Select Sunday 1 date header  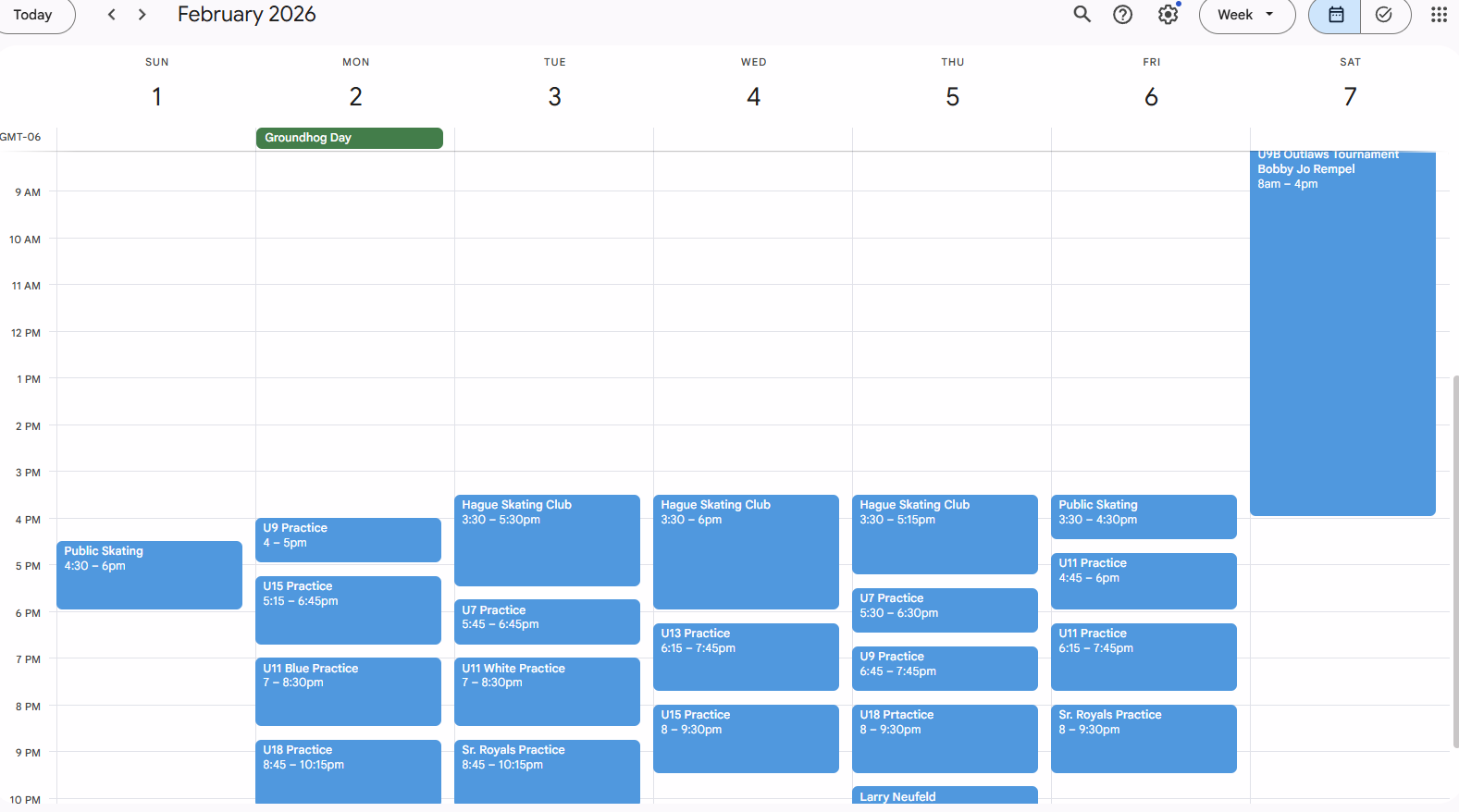tap(157, 96)
